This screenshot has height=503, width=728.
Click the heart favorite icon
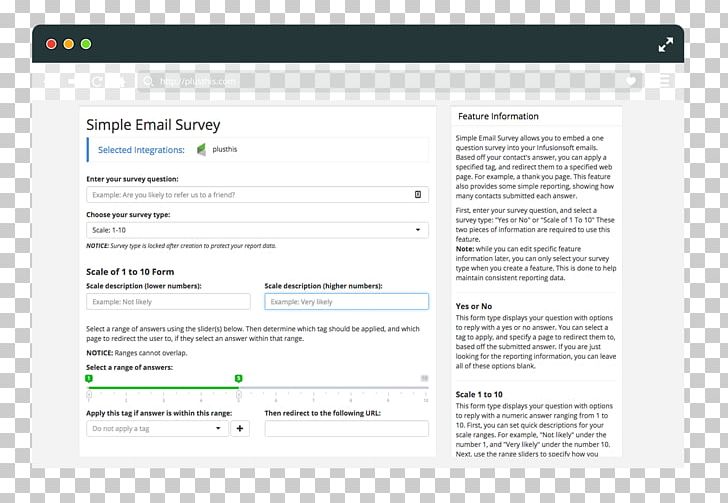[631, 81]
